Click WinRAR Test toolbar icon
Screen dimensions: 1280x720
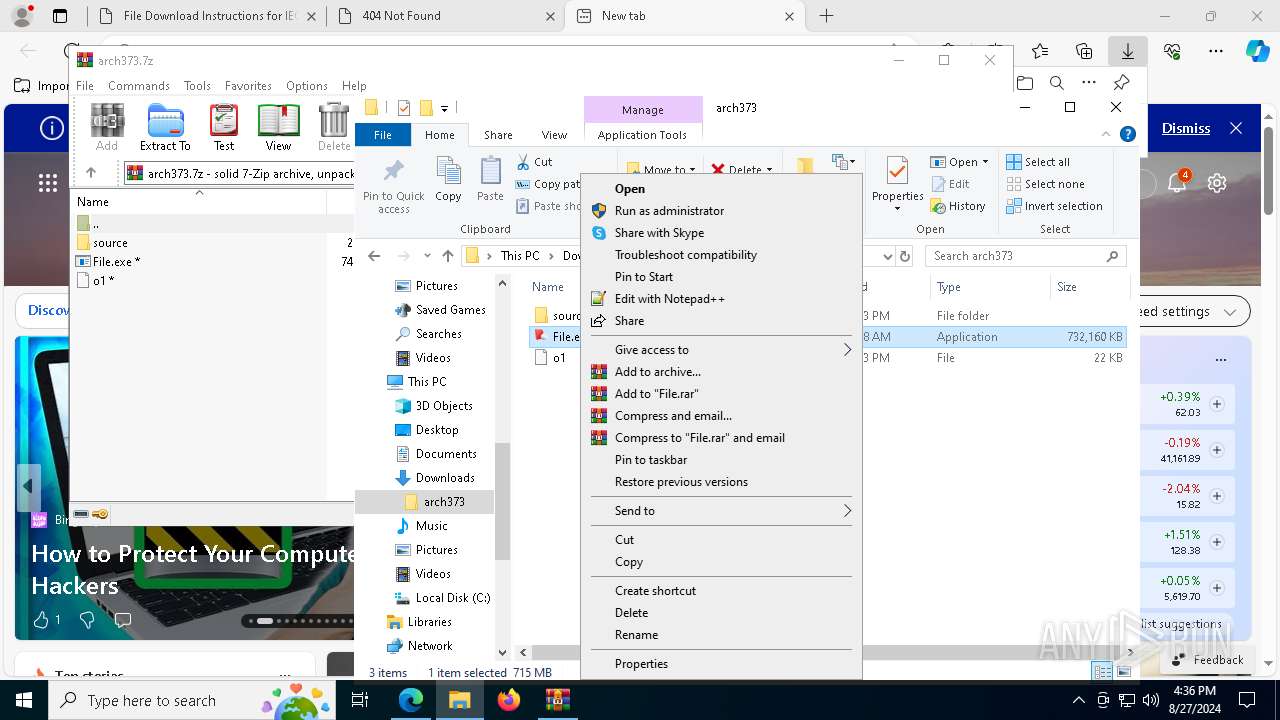[224, 127]
